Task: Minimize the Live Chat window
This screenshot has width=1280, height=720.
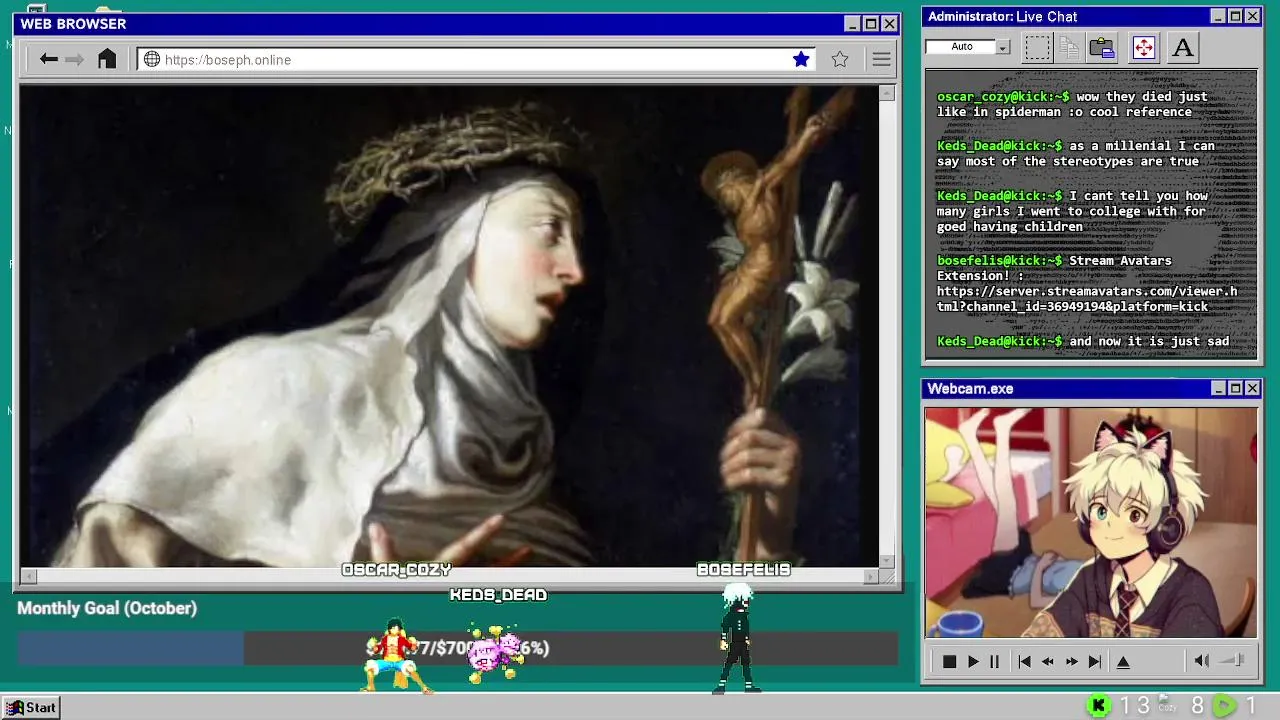Action: (1218, 16)
